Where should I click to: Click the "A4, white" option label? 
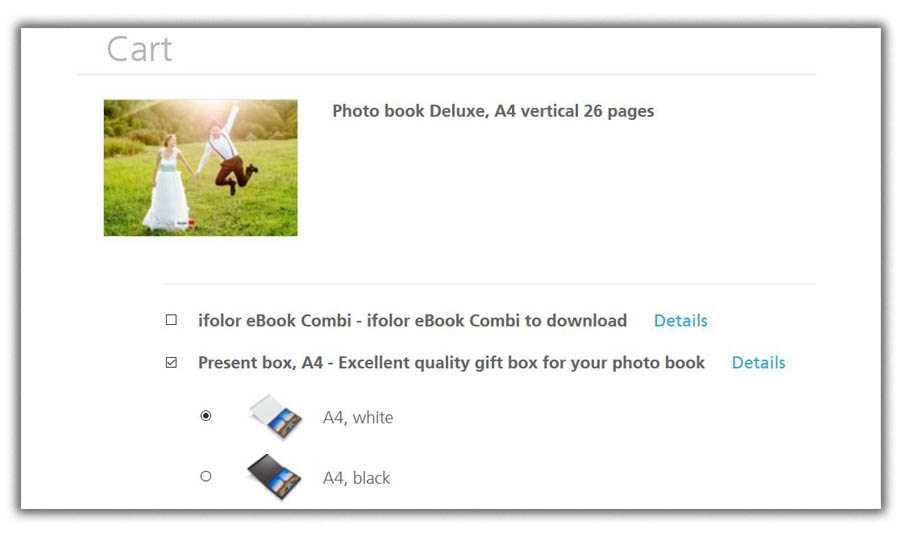358,417
